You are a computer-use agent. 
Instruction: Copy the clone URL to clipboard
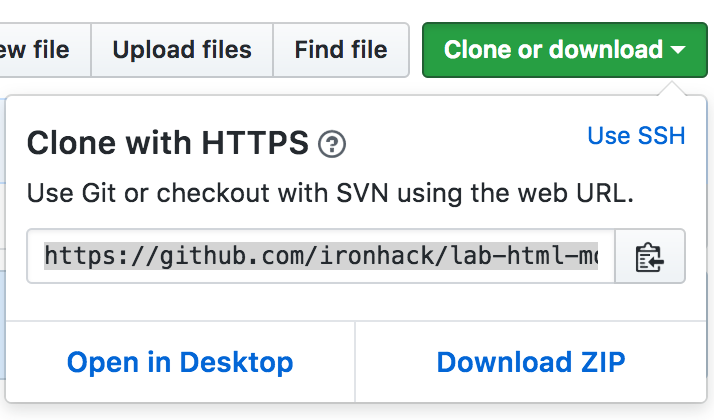coord(650,257)
